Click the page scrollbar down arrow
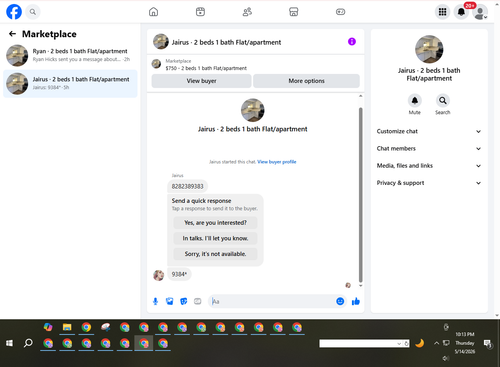The height and width of the screenshot is (367, 500). coord(497,315)
